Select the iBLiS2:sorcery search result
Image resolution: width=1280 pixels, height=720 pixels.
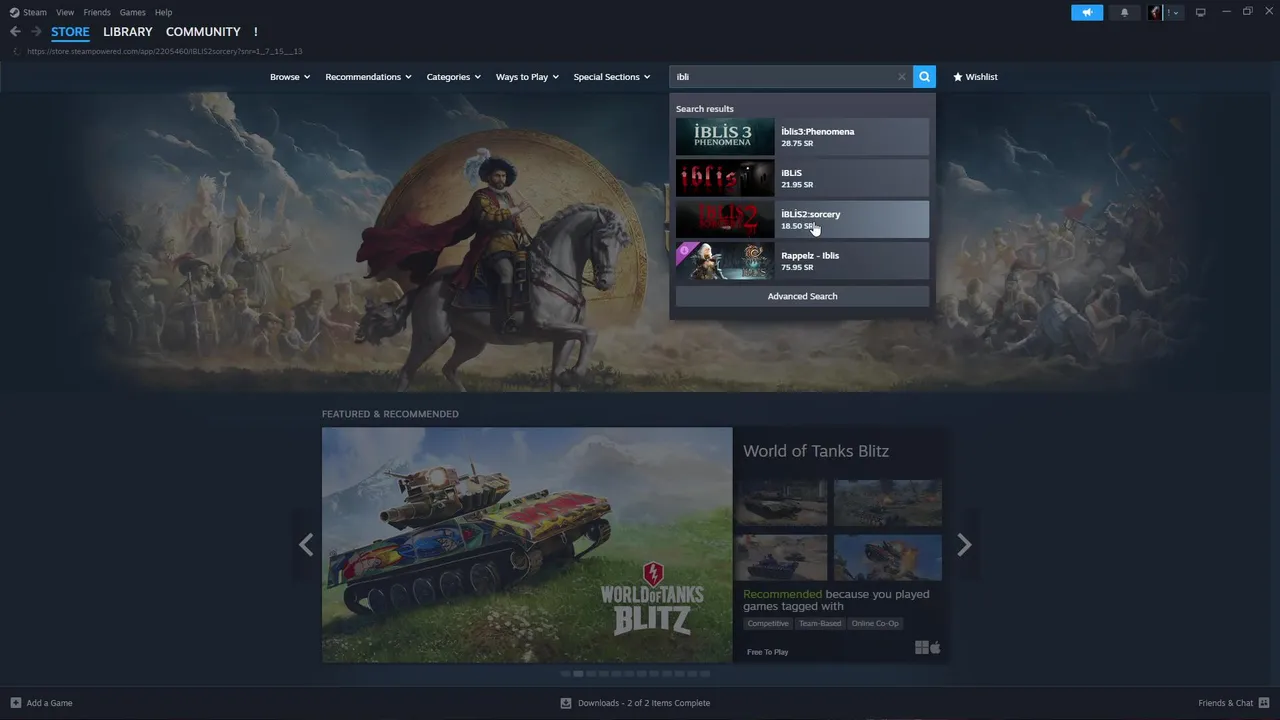[802, 220]
